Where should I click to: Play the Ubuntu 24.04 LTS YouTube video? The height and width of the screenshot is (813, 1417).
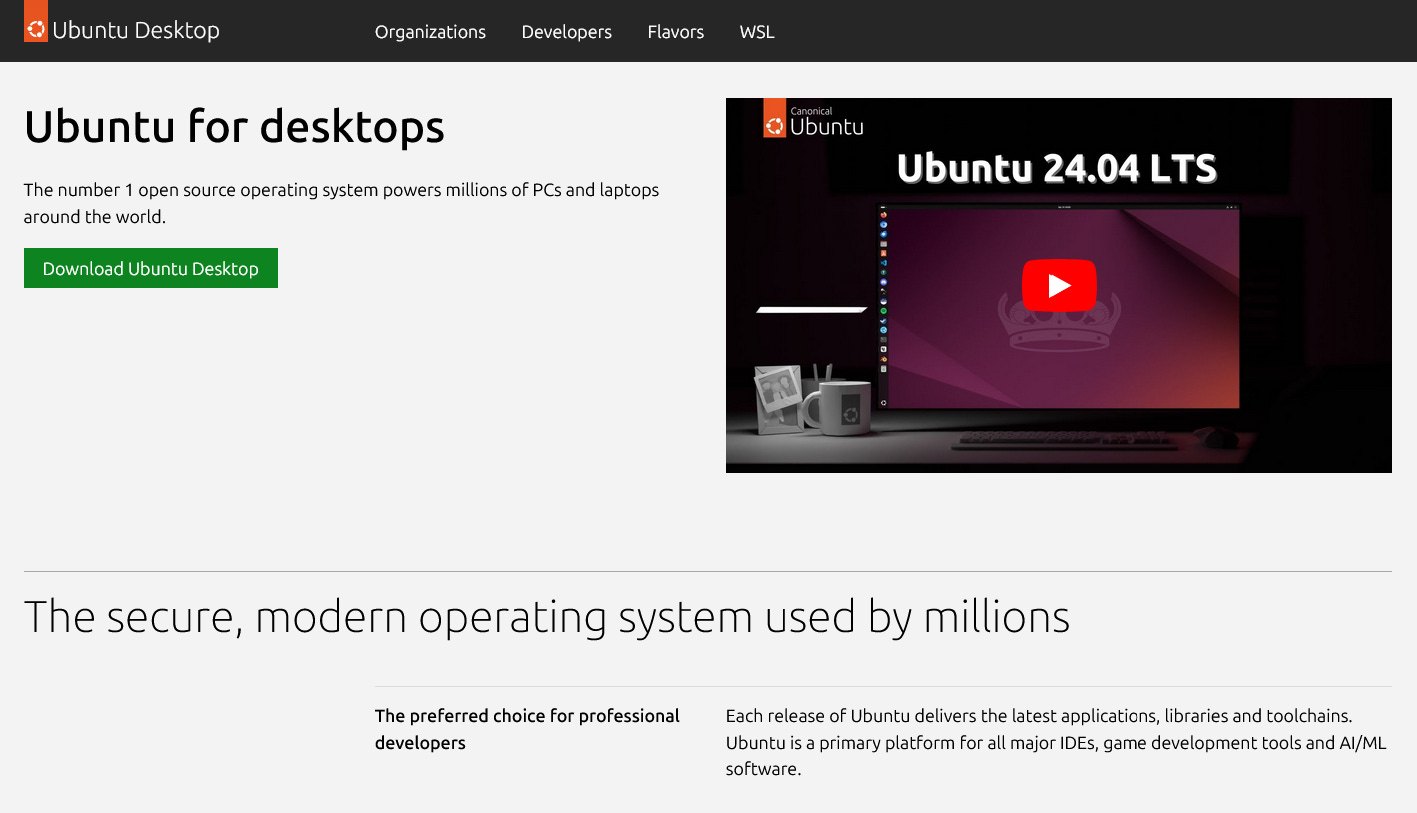click(x=1059, y=285)
